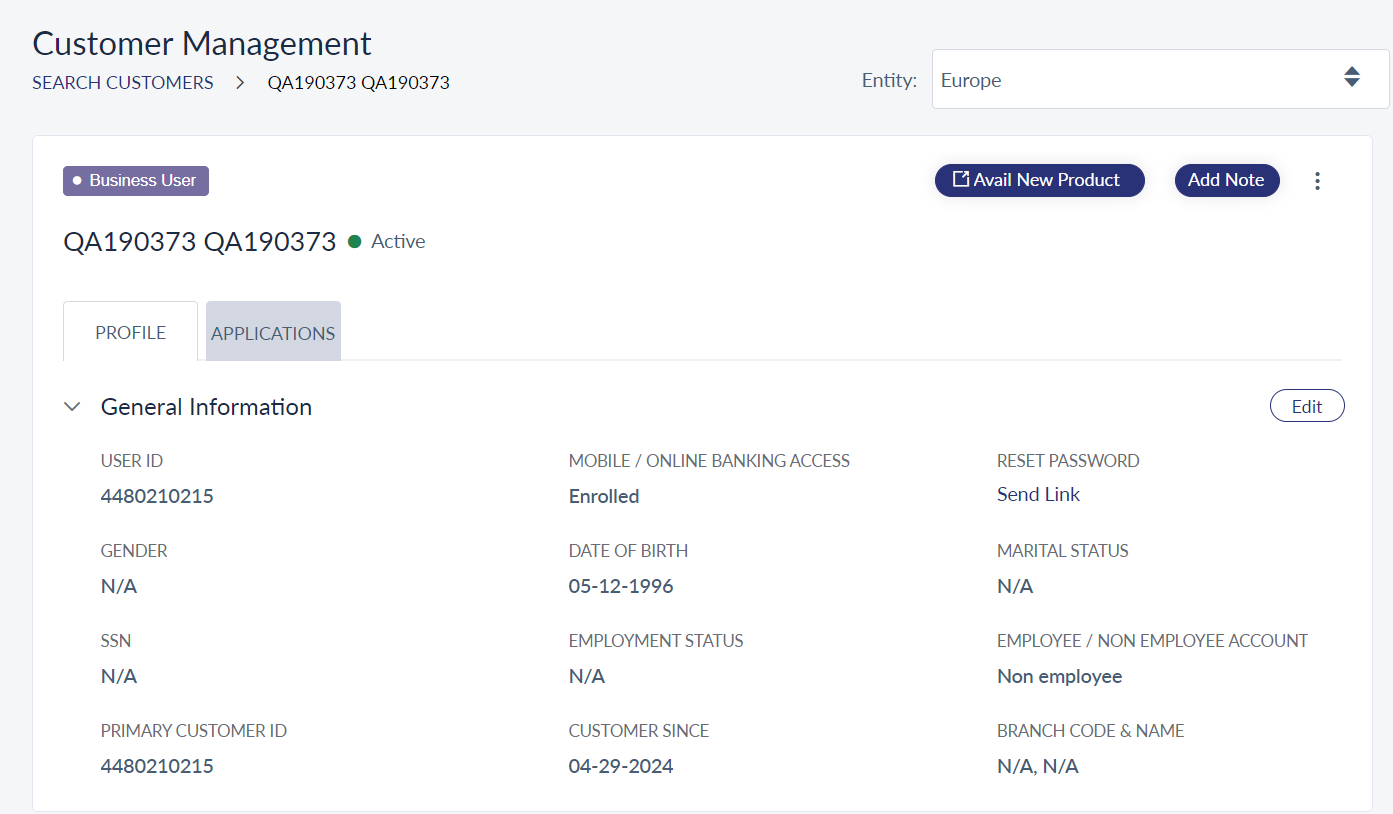Viewport: 1393px width, 814px height.
Task: Click the Non employee account value
Action: 1059,676
